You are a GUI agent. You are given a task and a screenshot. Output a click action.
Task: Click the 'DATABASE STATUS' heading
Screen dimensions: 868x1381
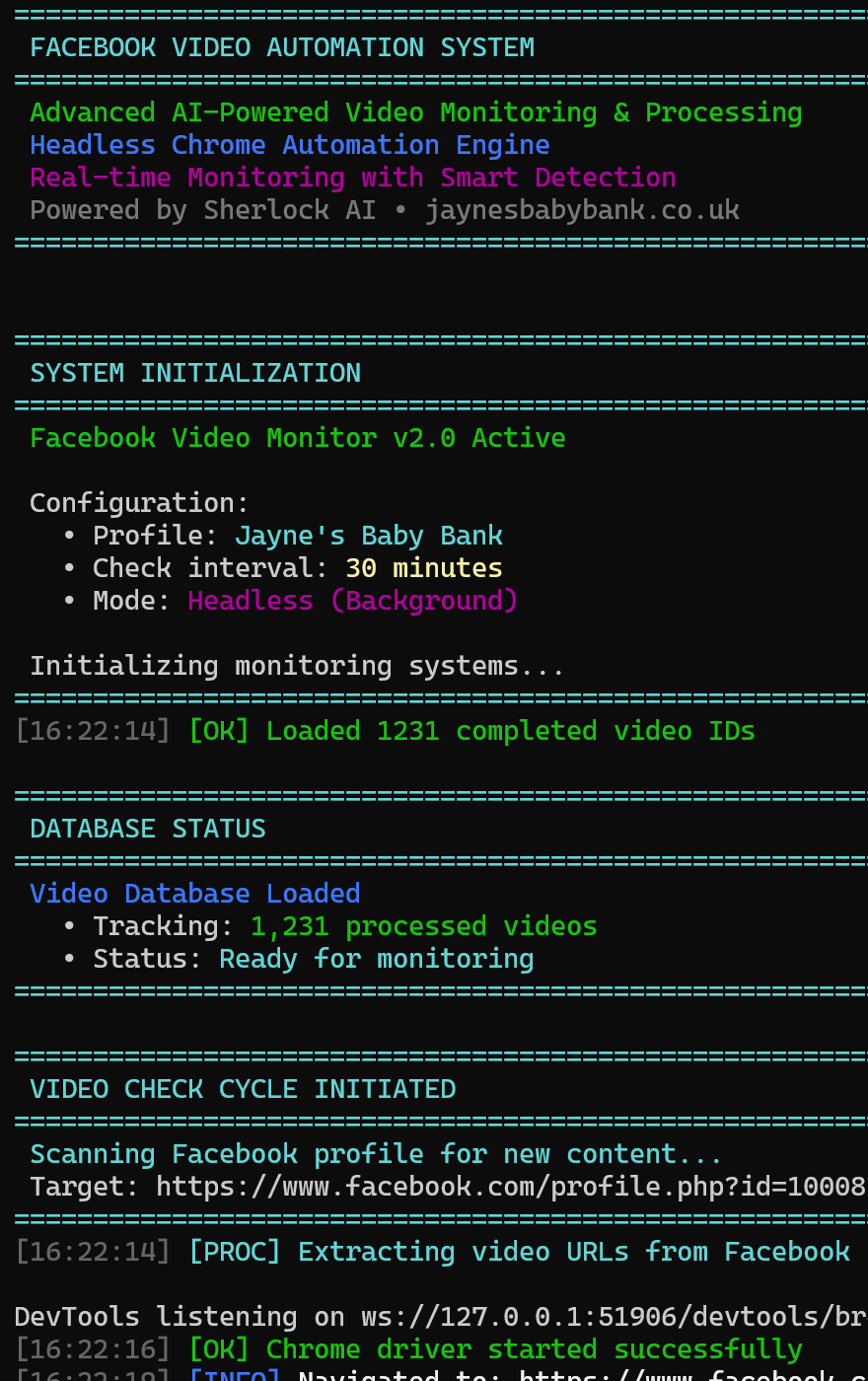(148, 829)
